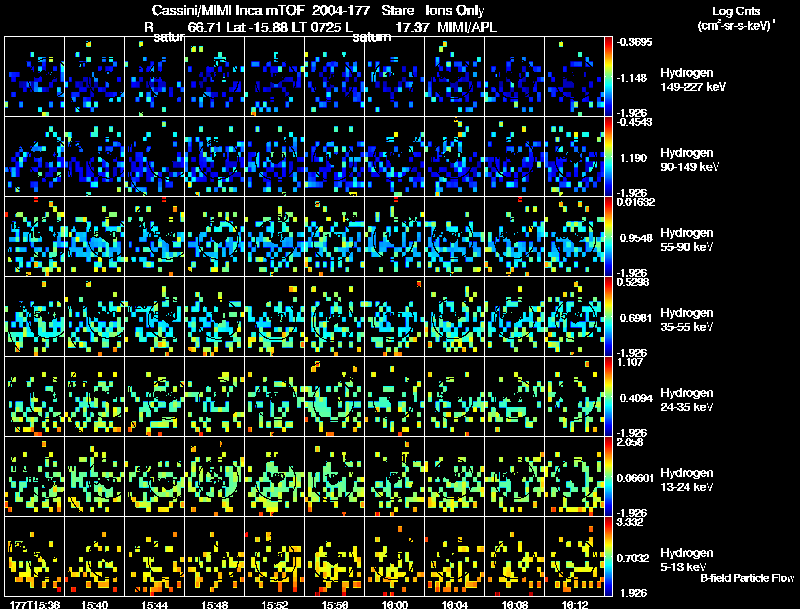The width and height of the screenshot is (800, 609).
Task: Click the '-0.3695' color scale maximum value
Action: coord(634,42)
